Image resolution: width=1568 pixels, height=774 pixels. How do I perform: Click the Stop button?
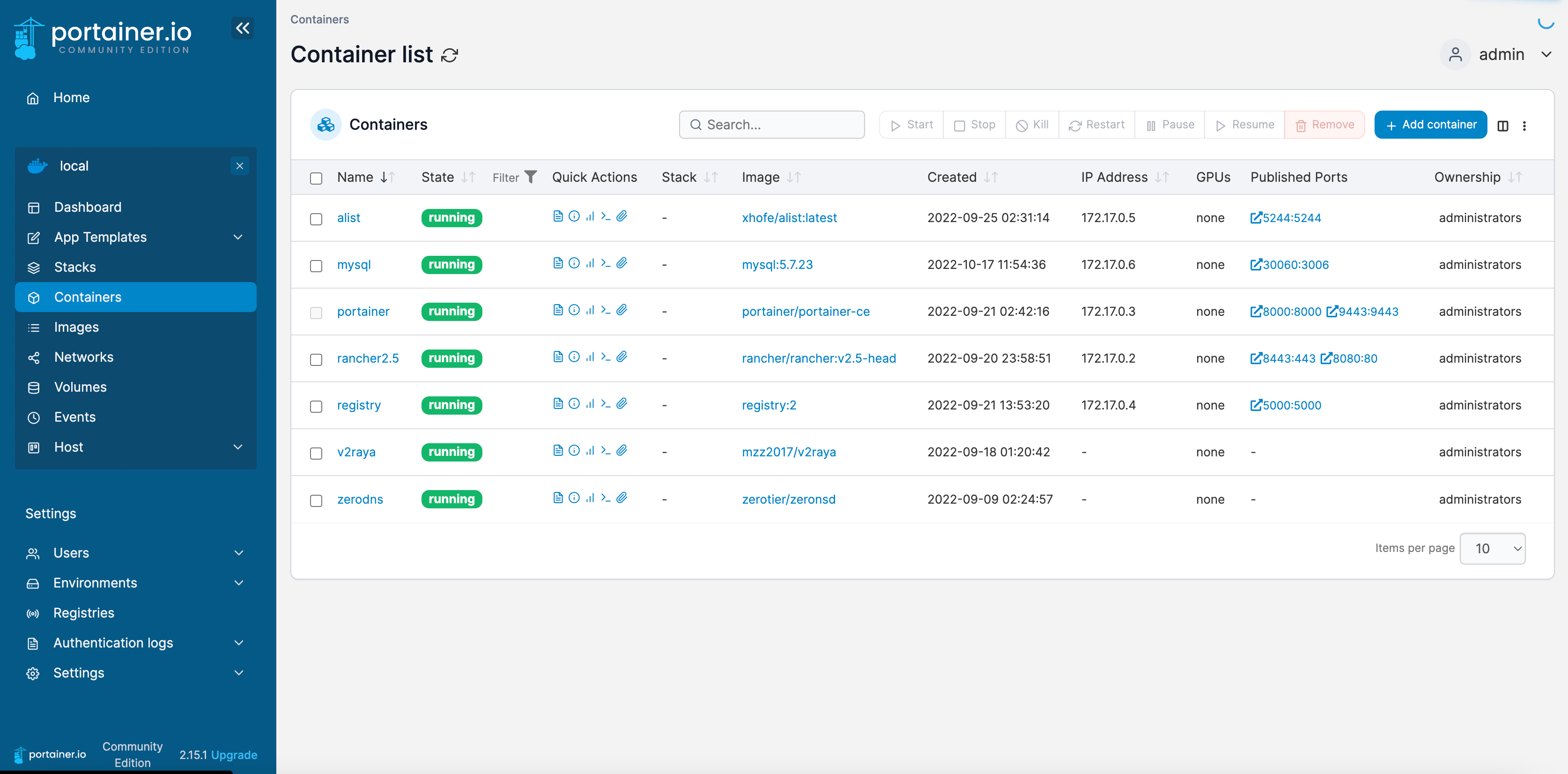(x=974, y=124)
